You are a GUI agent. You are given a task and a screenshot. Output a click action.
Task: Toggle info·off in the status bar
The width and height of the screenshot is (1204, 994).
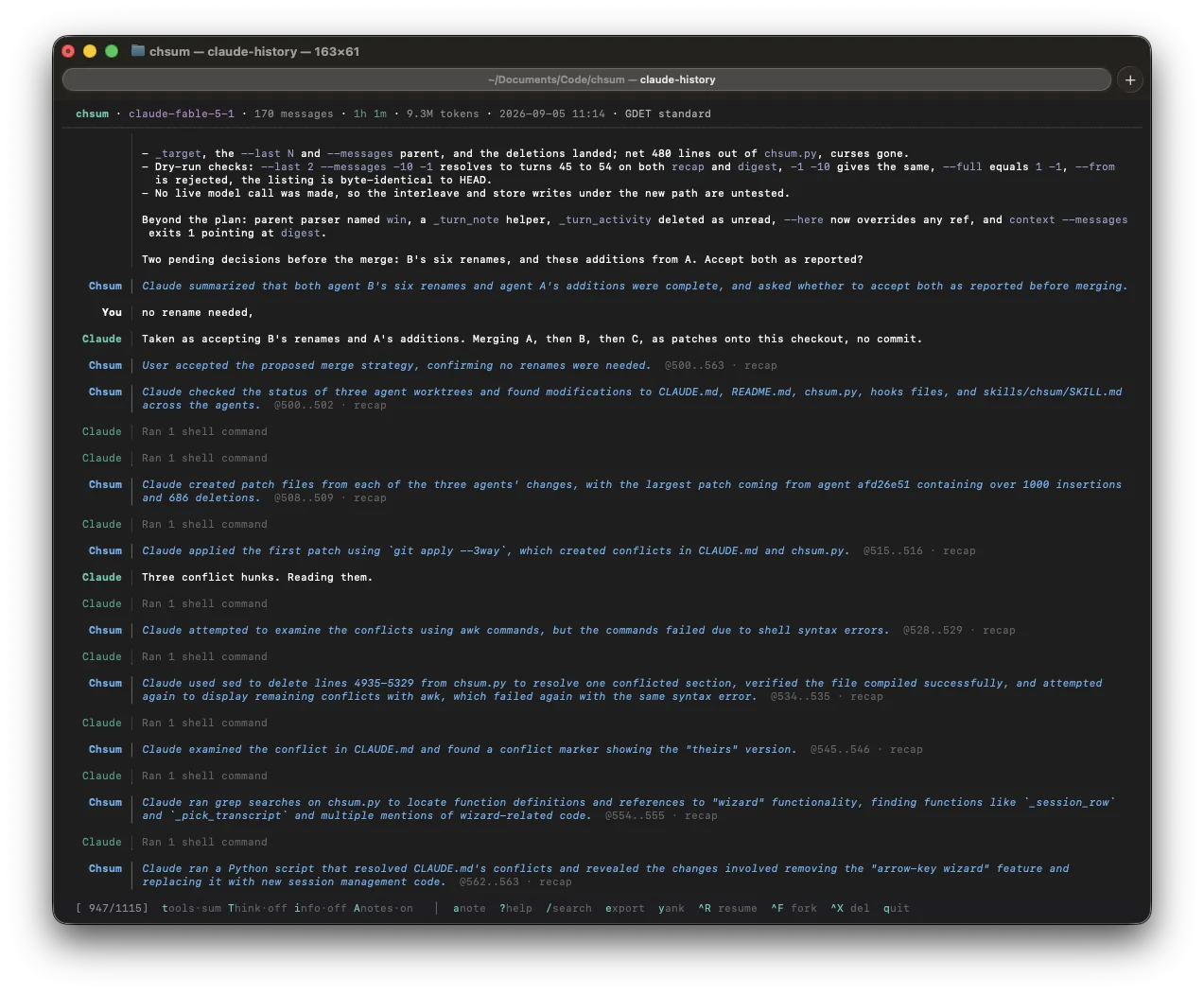(x=320, y=908)
